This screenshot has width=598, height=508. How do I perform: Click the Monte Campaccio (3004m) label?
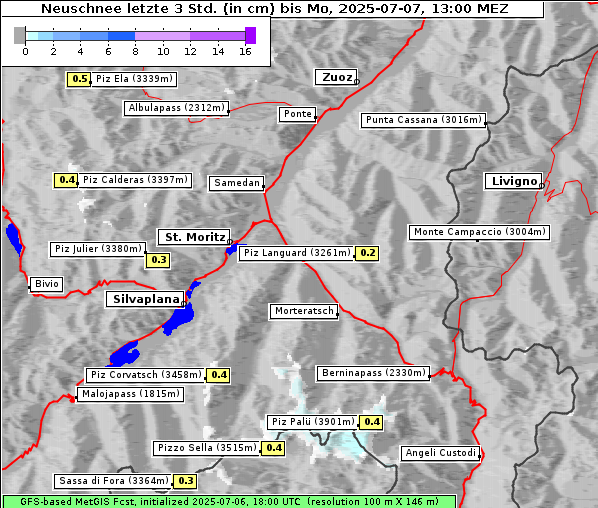pos(479,232)
